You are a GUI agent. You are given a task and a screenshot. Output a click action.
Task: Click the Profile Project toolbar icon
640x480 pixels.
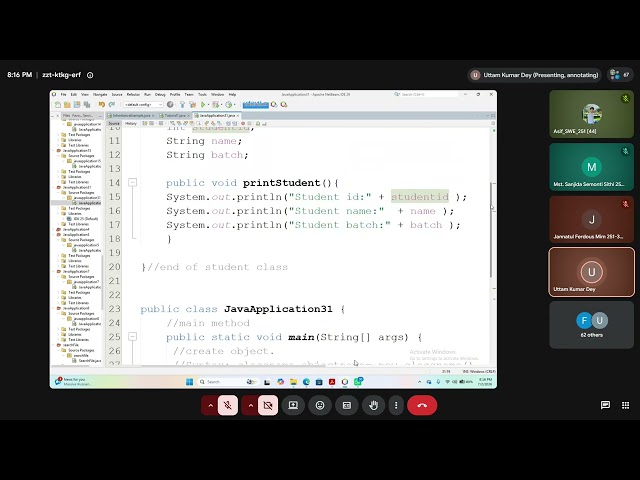click(229, 105)
